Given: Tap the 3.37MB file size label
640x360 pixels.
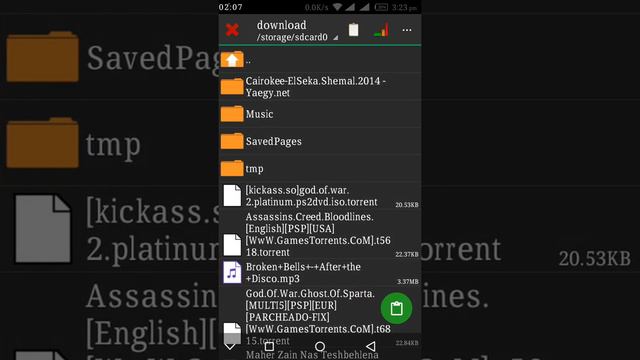Looking at the screenshot, I should (408, 282).
